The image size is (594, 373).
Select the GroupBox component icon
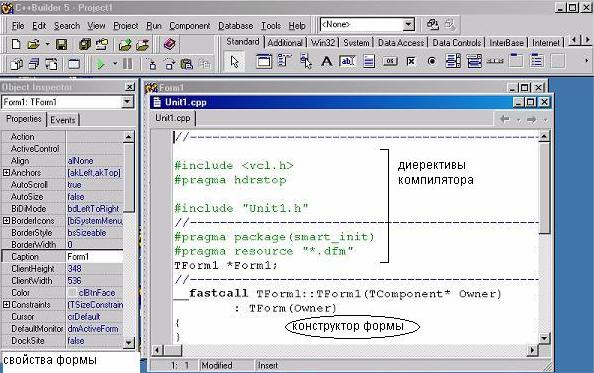coord(516,61)
